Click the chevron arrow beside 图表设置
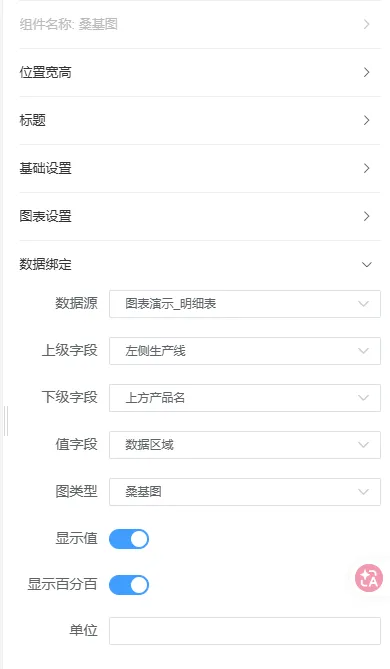The height and width of the screenshot is (669, 390). (x=367, y=216)
